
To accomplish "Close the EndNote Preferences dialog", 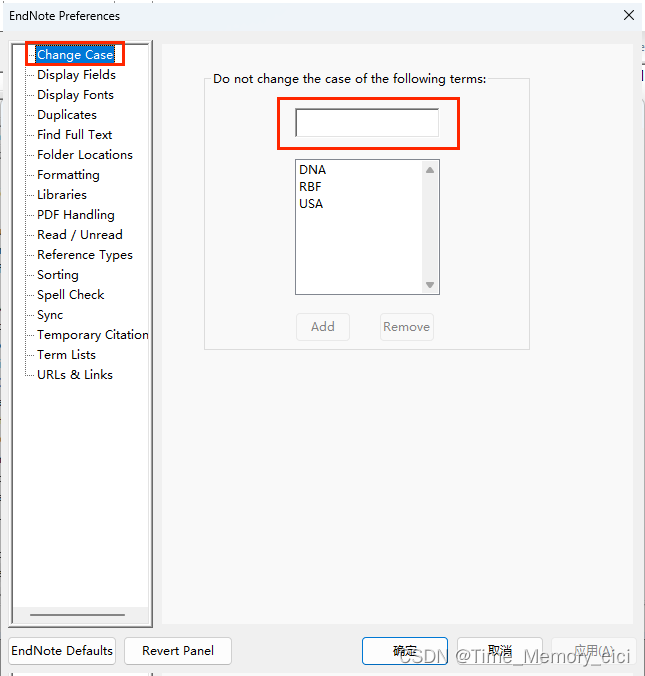I will click(629, 16).
